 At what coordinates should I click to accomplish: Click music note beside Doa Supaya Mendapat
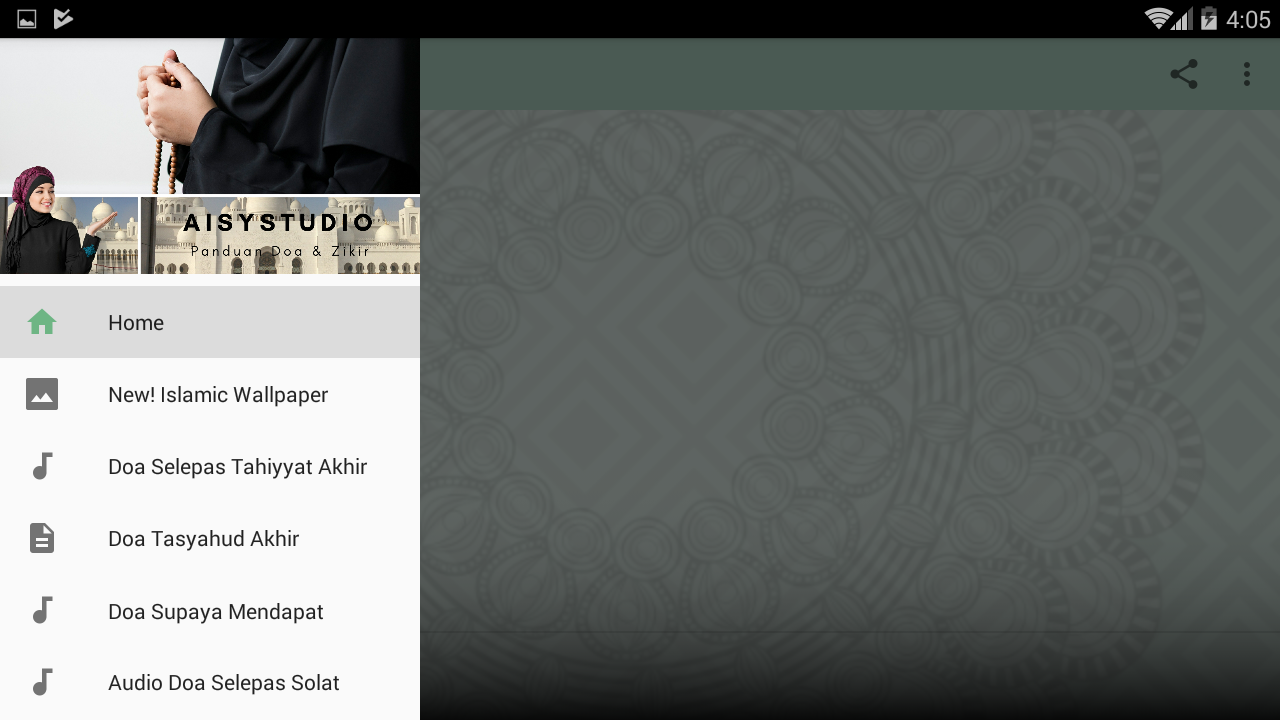(x=42, y=610)
